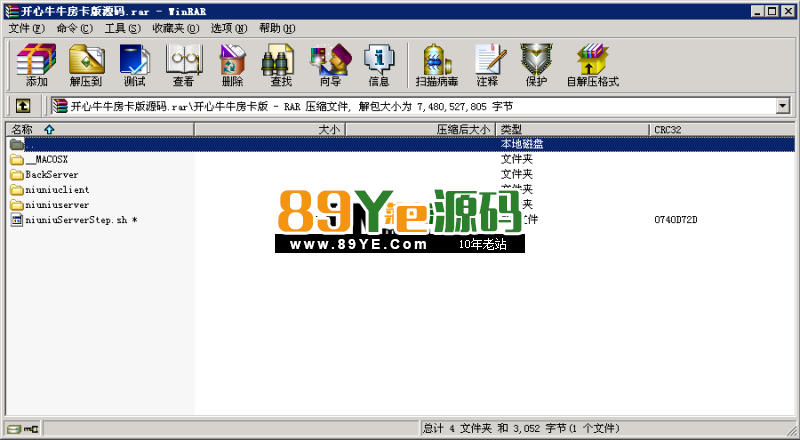Click the niuniuServerStep.sh file icon

[17, 220]
